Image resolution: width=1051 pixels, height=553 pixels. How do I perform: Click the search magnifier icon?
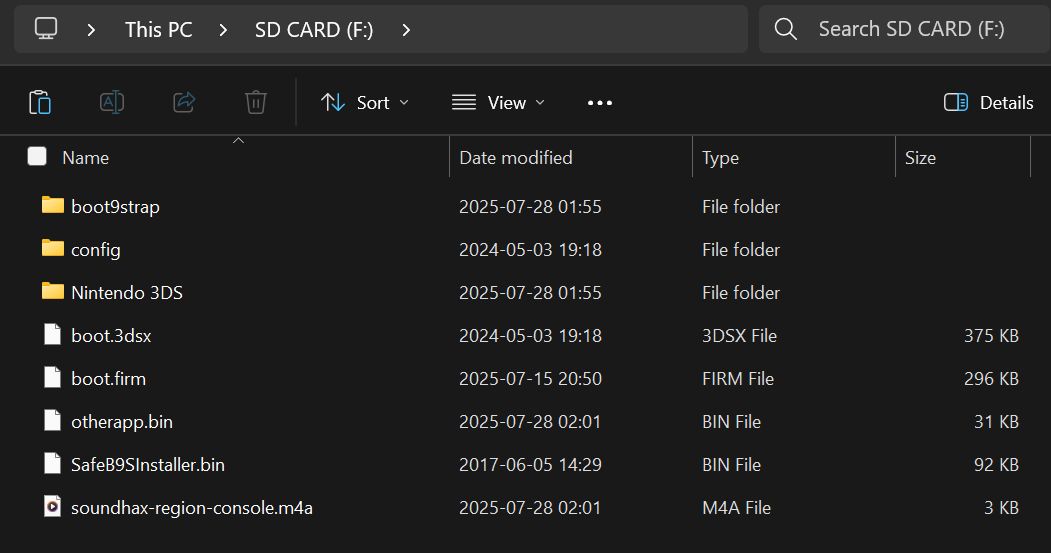pyautogui.click(x=786, y=29)
